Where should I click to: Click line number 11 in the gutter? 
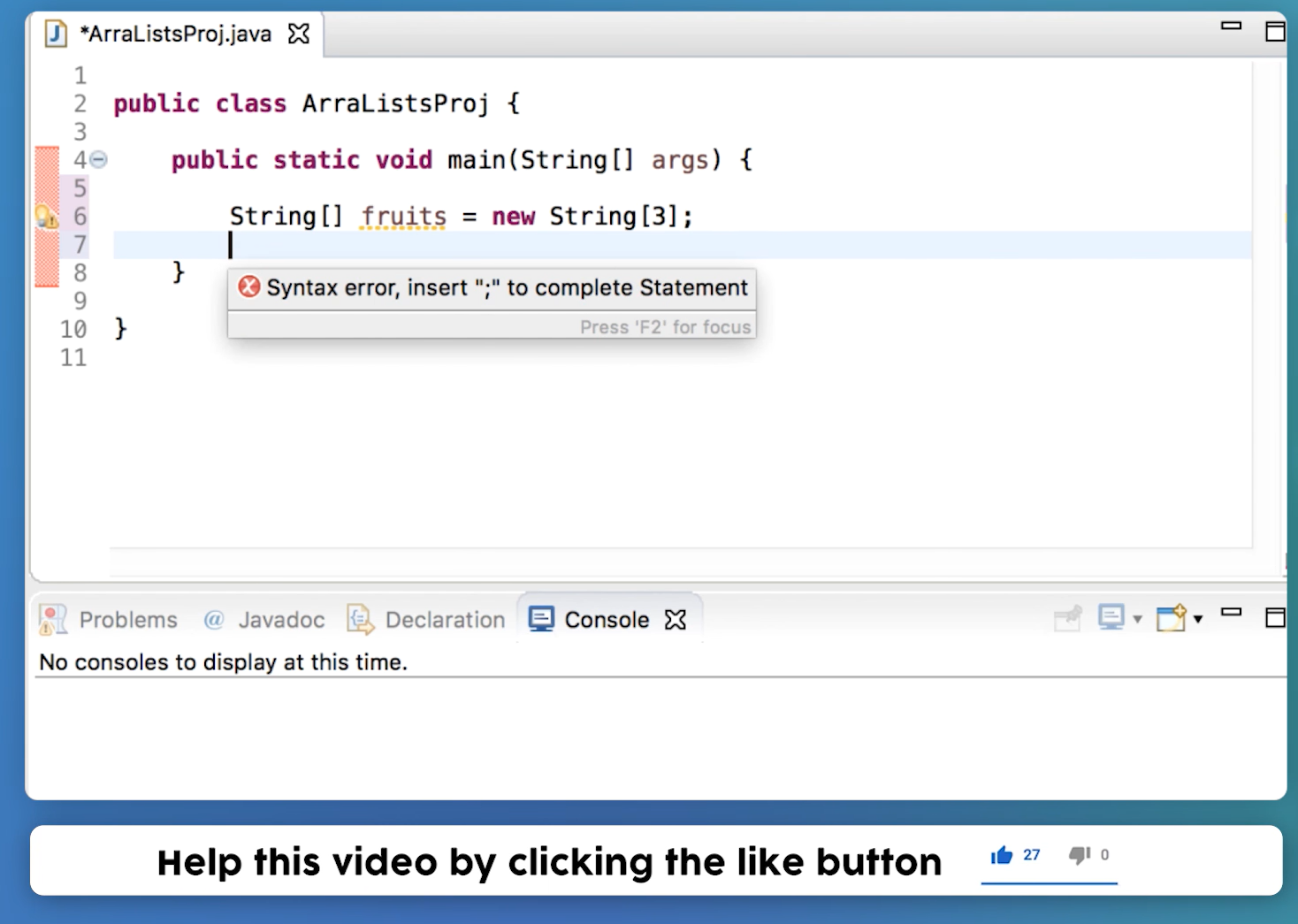(x=73, y=358)
